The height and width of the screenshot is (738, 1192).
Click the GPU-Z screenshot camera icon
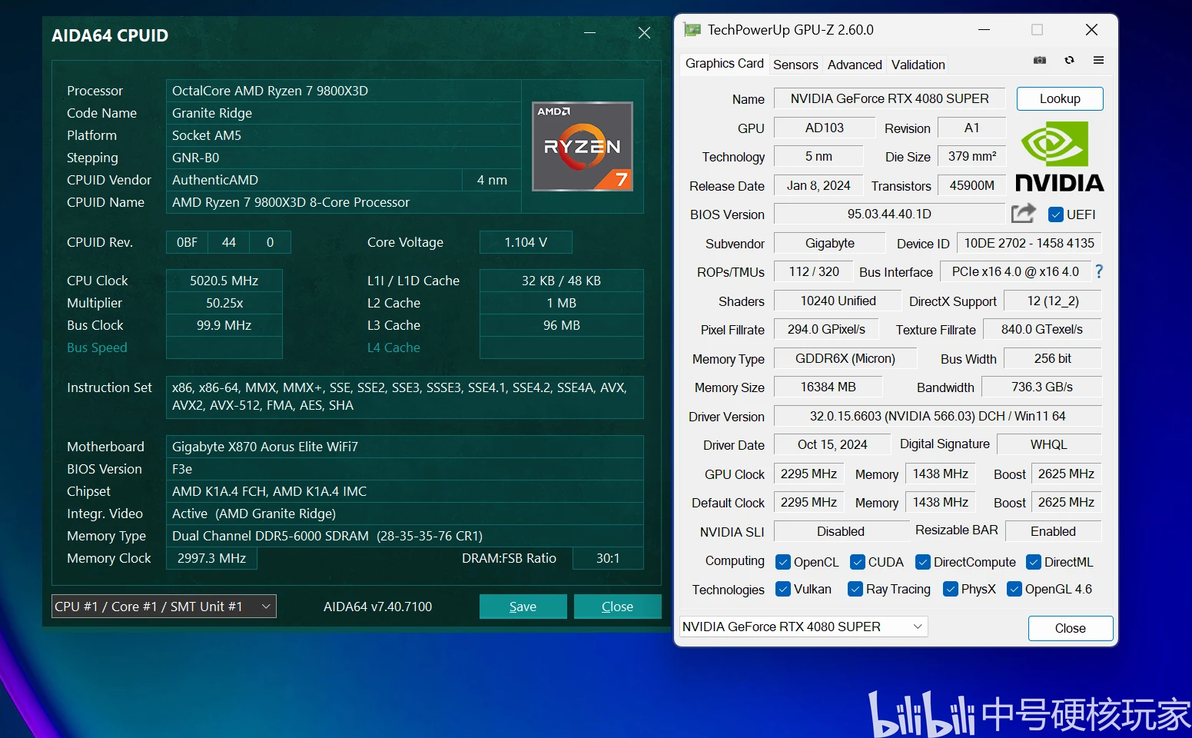point(1039,60)
